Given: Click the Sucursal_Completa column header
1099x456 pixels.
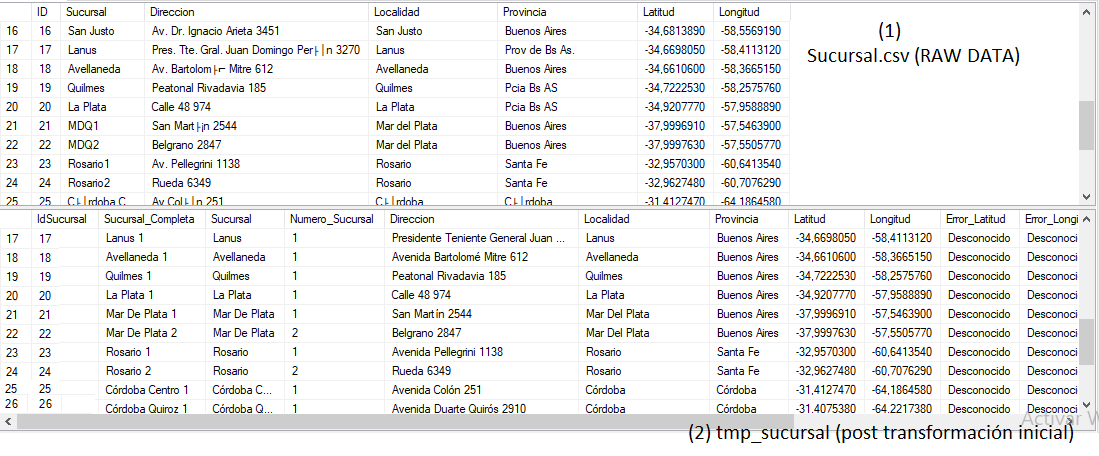Looking at the screenshot, I should click(x=152, y=219).
